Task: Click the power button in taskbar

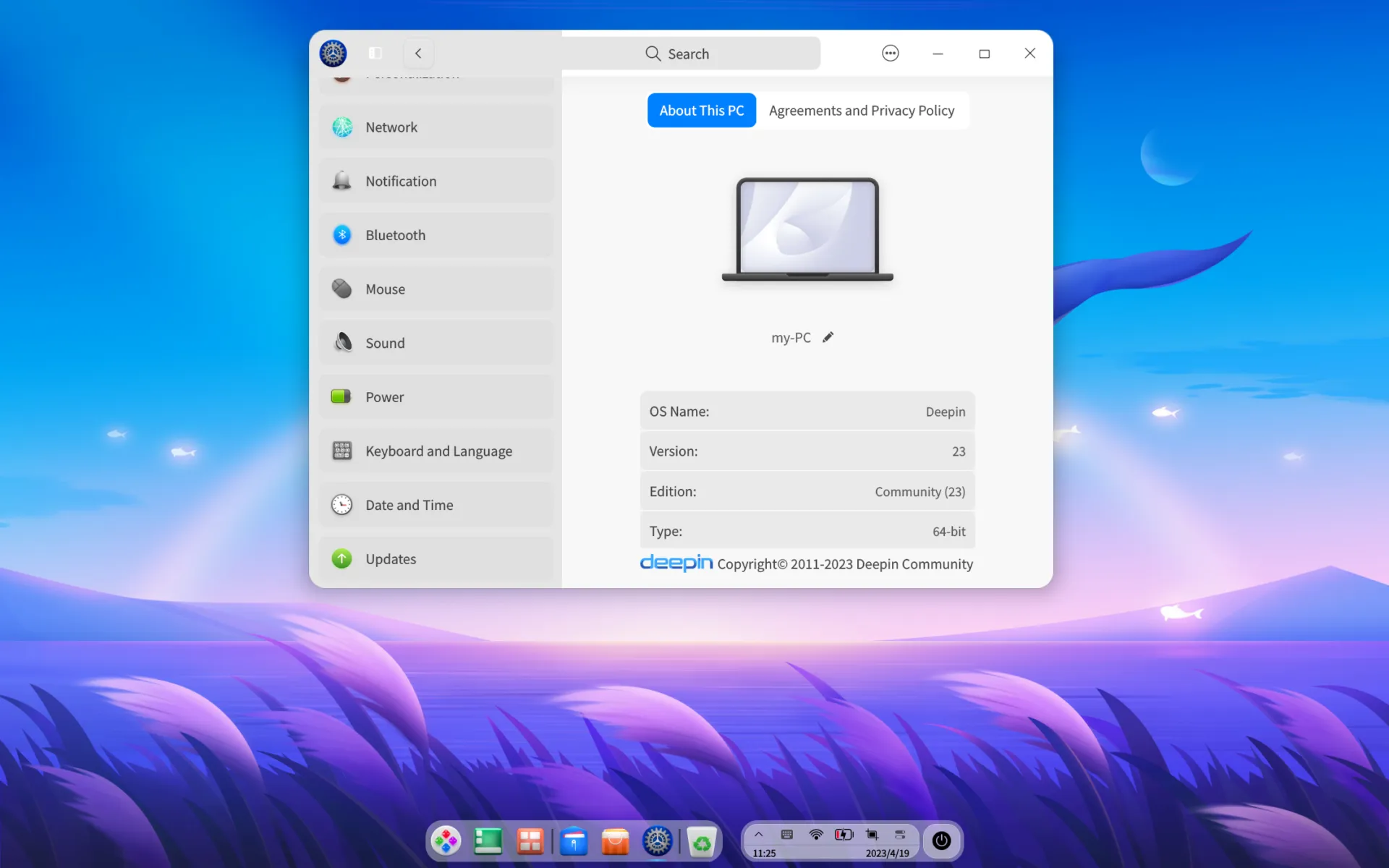Action: pyautogui.click(x=943, y=840)
